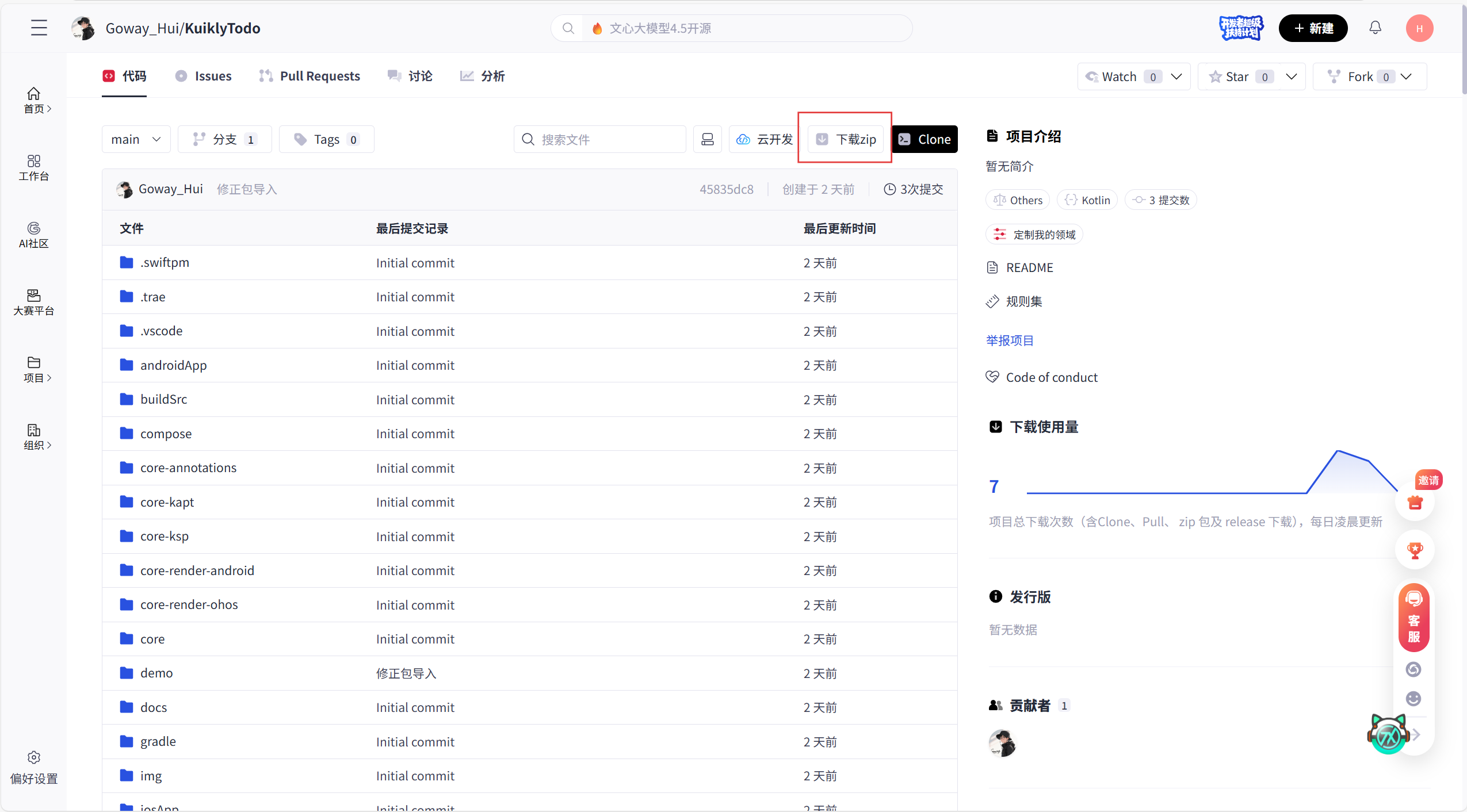This screenshot has width=1467, height=812.
Task: Expand the Watch options chevron
Action: click(1177, 76)
